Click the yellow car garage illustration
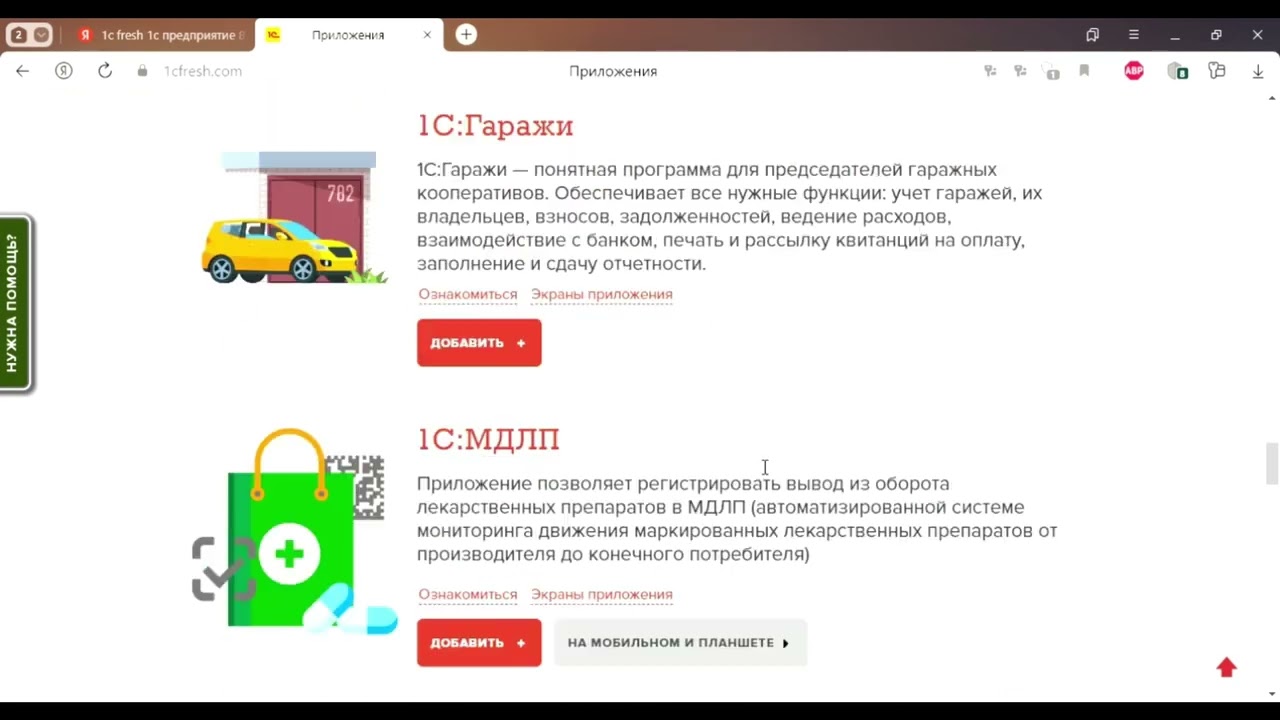 tap(295, 218)
